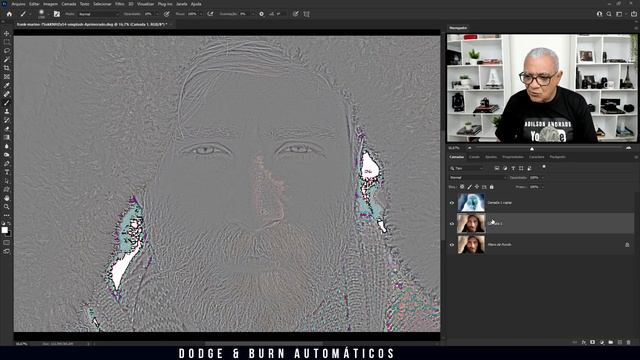Open the Imagem menu

[x=51, y=4]
